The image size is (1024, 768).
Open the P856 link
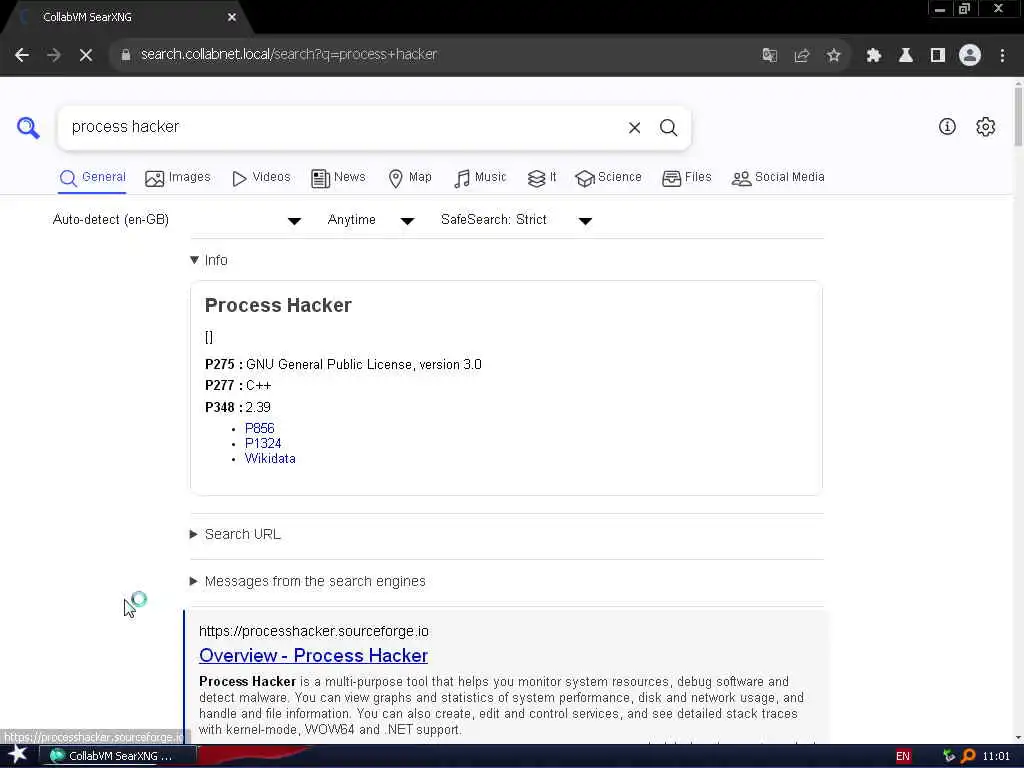(259, 428)
